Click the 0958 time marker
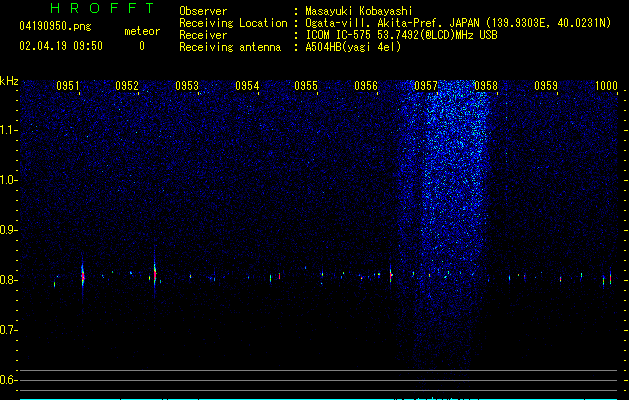The image size is (629, 400). 486,85
